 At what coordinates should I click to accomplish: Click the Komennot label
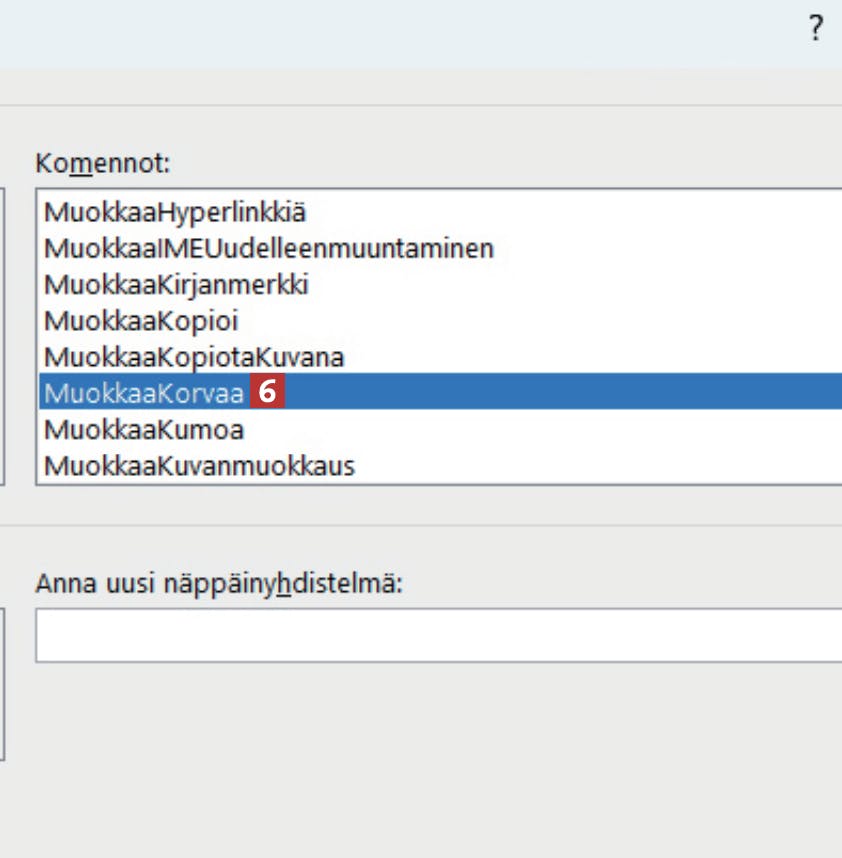pos(102,163)
